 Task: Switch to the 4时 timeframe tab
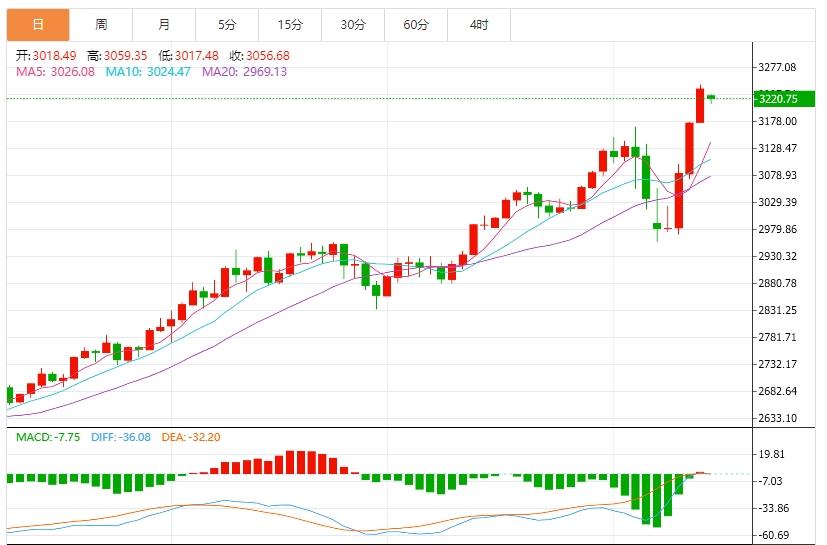click(478, 24)
